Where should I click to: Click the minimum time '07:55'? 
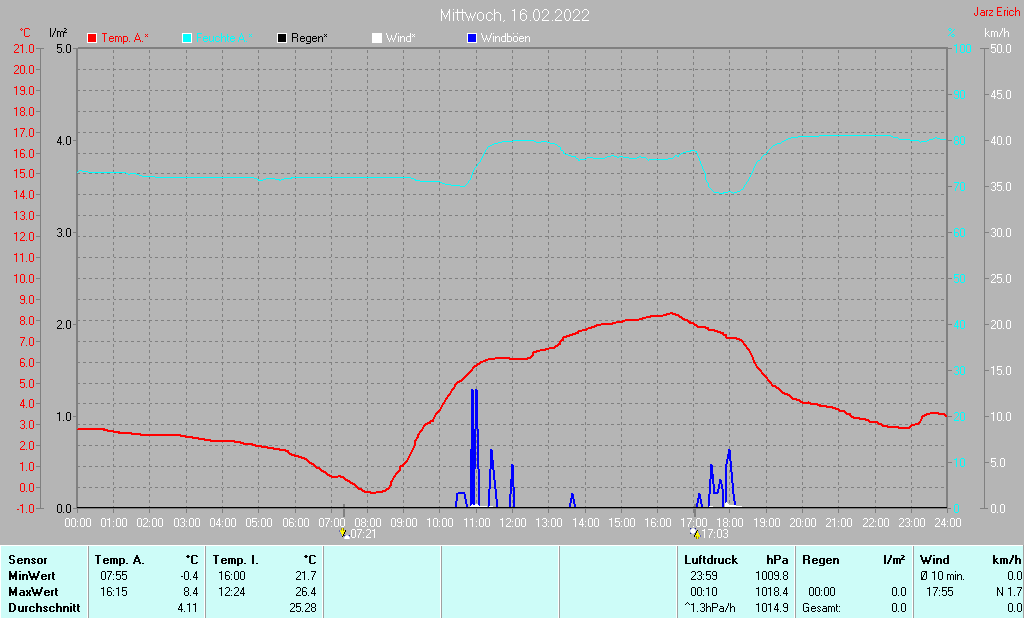(x=114, y=576)
